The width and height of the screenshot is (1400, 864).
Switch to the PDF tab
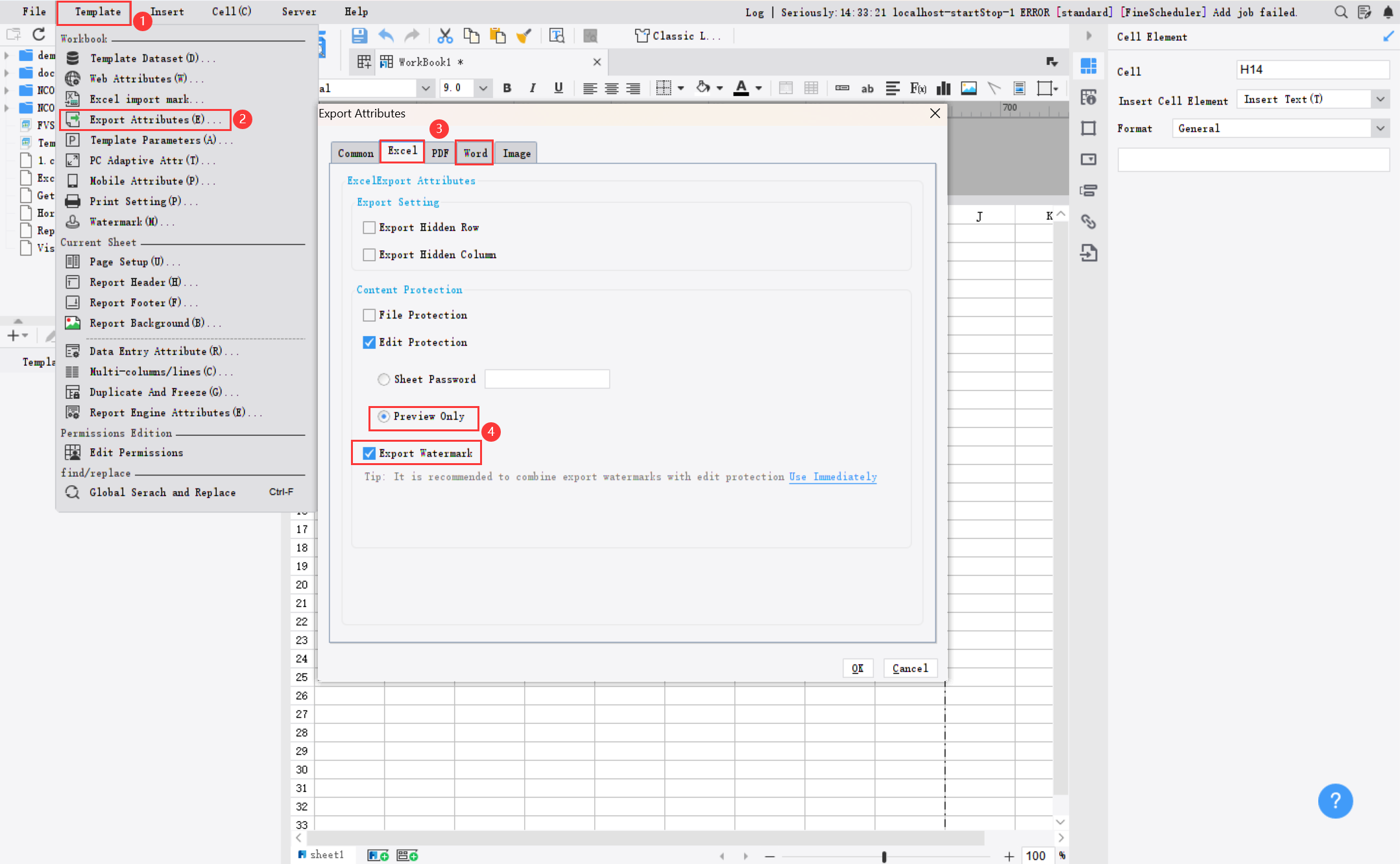pos(440,153)
